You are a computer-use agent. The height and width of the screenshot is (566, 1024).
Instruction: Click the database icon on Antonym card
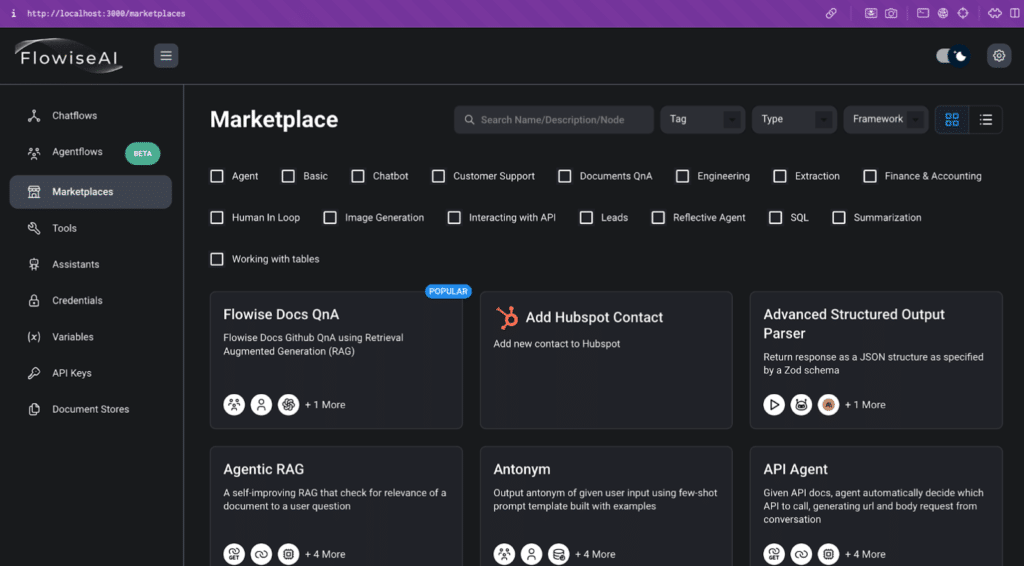(558, 554)
